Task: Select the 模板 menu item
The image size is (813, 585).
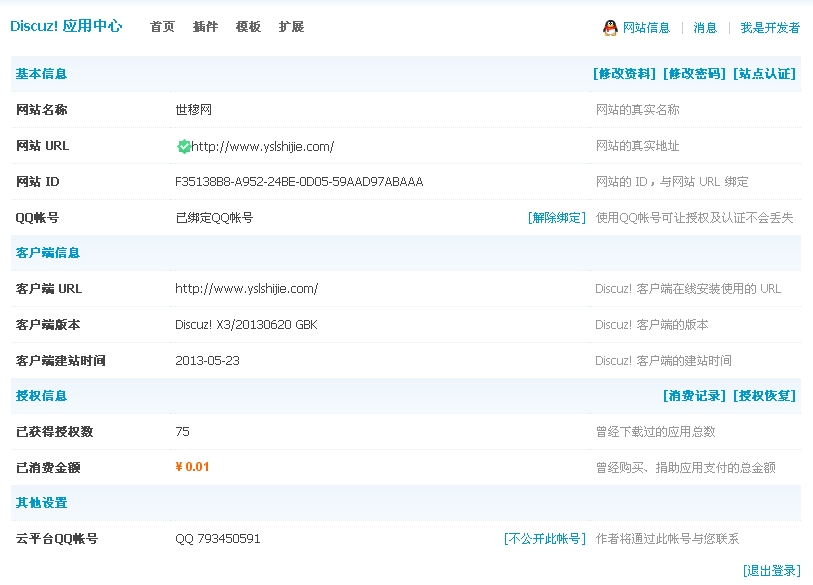Action: (x=248, y=27)
